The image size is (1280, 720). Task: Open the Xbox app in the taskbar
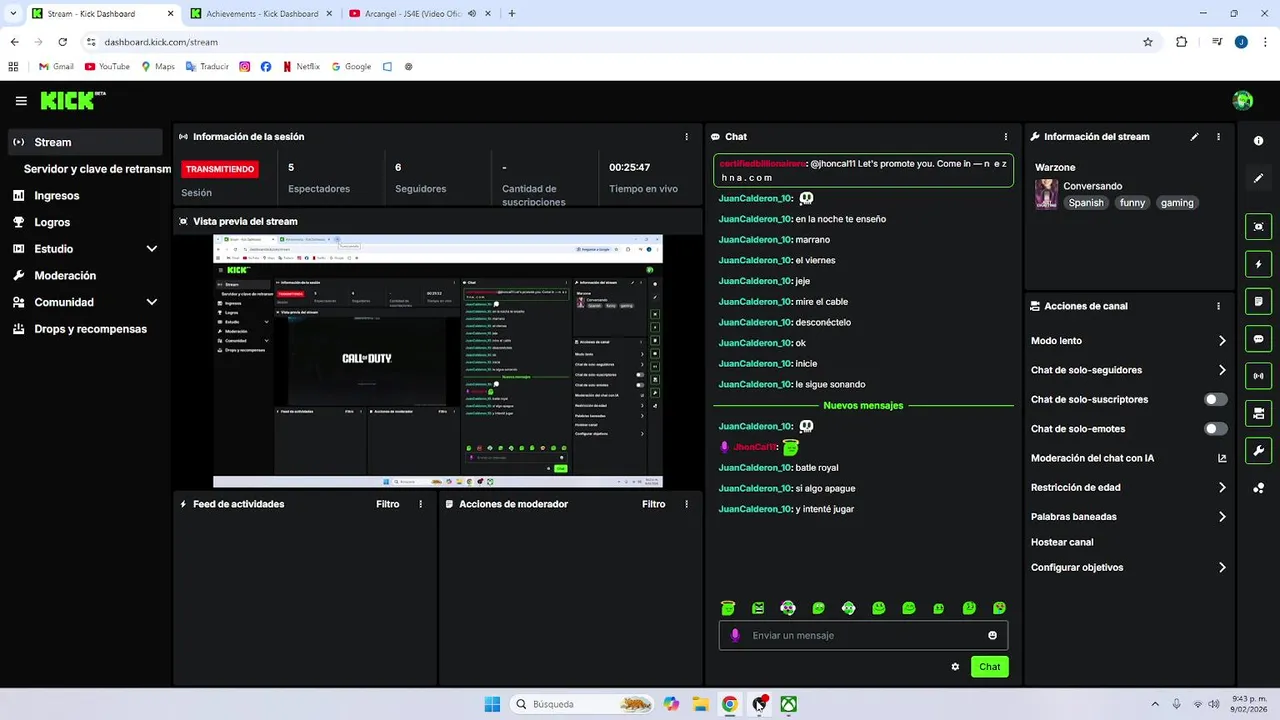(x=789, y=704)
